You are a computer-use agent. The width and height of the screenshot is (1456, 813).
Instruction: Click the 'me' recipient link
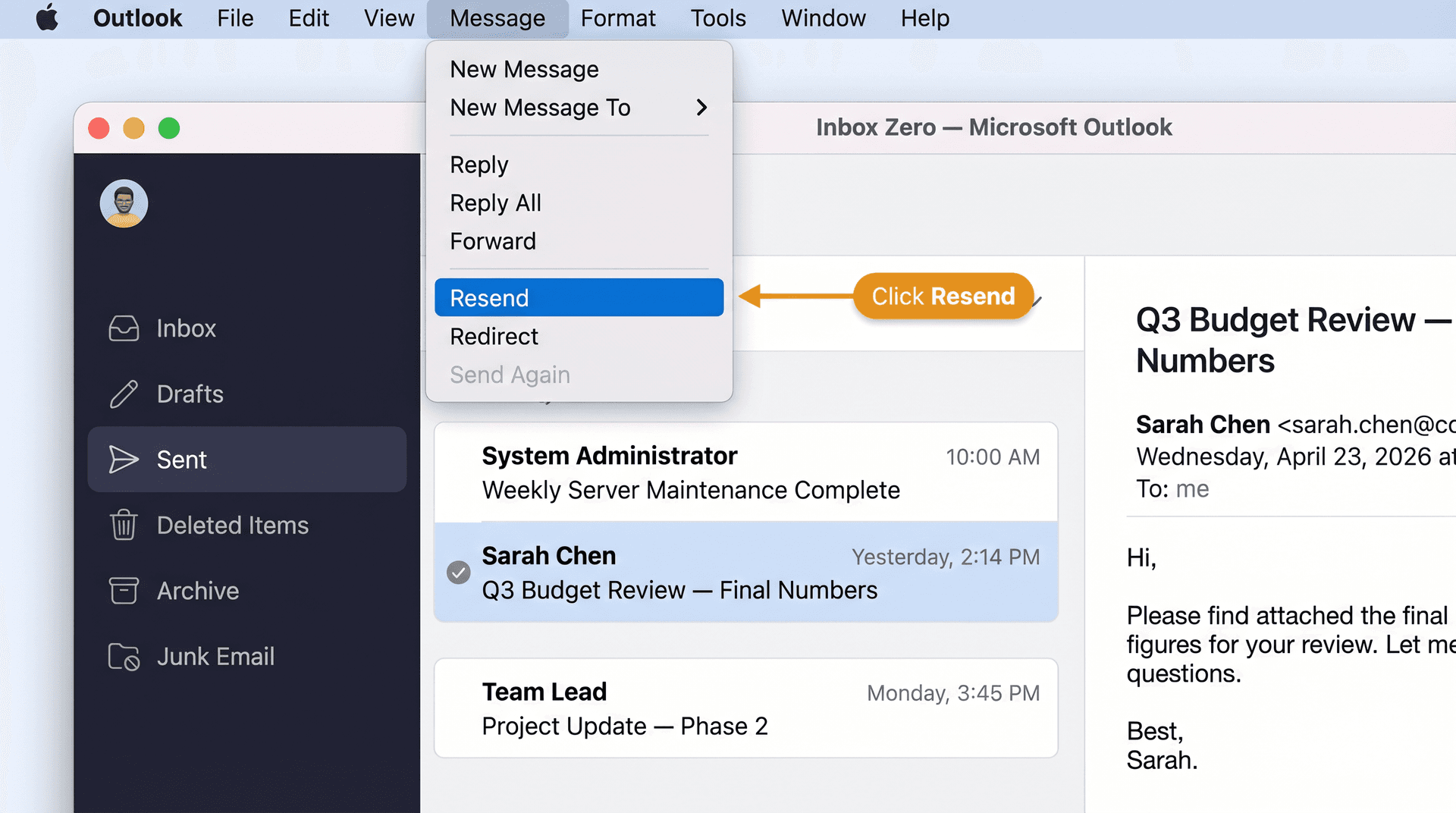tap(1192, 488)
